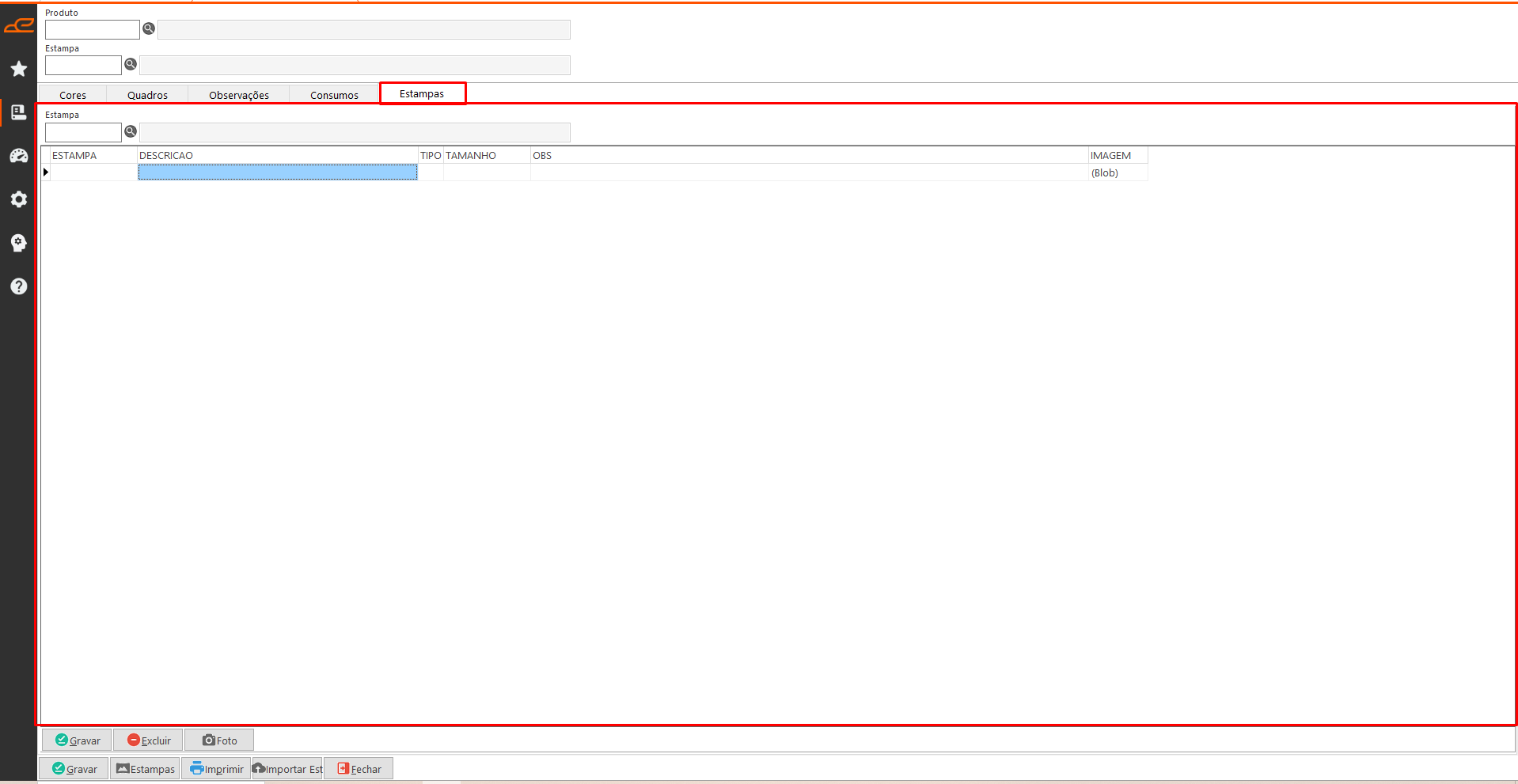Click the help question mark icon

[x=19, y=286]
